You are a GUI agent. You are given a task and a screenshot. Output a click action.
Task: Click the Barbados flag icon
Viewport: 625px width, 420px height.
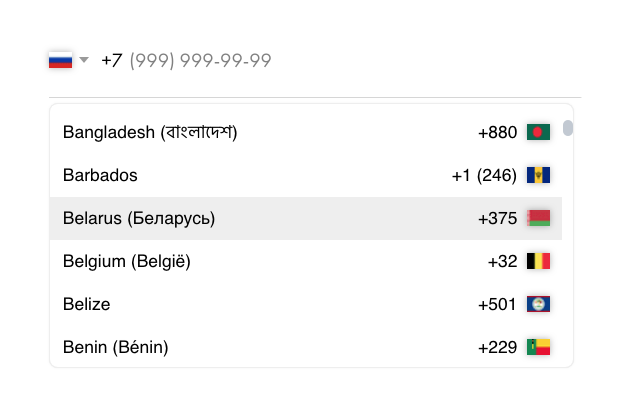[538, 175]
